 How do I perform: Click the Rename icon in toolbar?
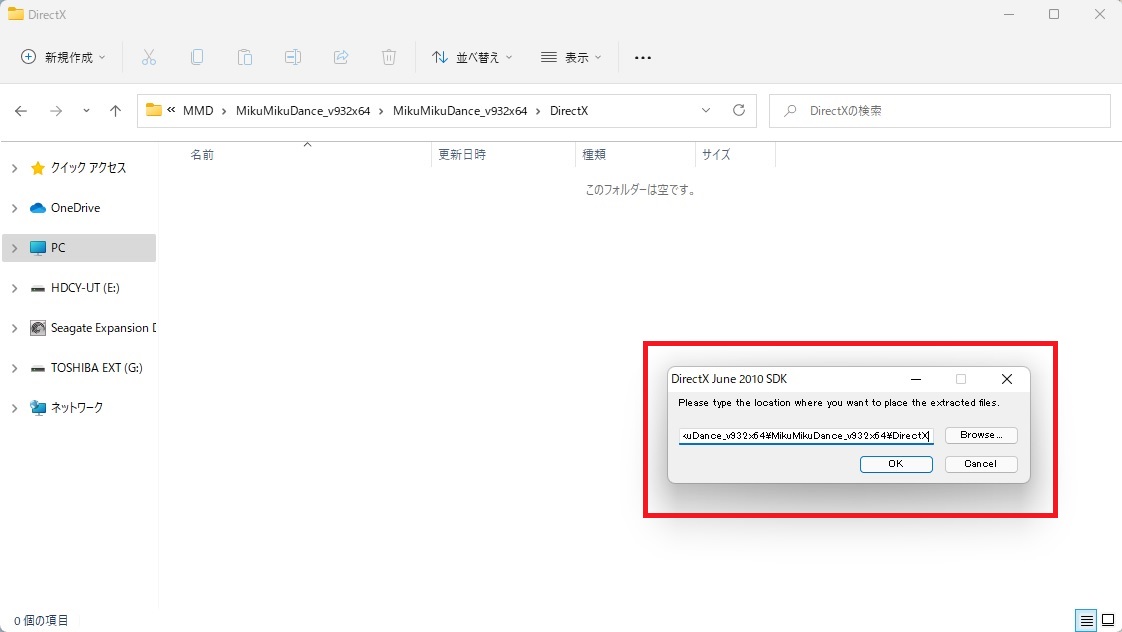(x=293, y=57)
